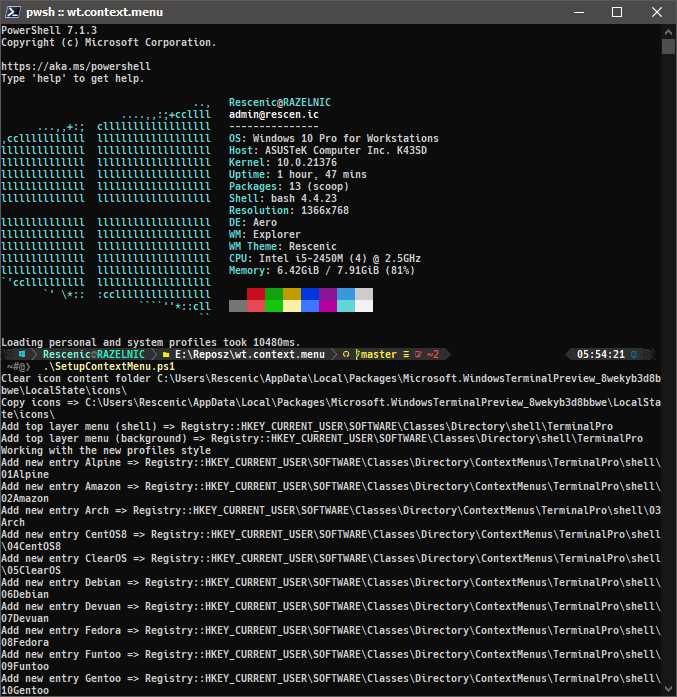This screenshot has width=677, height=697.
Task: Click the Add new entry Funtoo line
Action: coord(331,661)
